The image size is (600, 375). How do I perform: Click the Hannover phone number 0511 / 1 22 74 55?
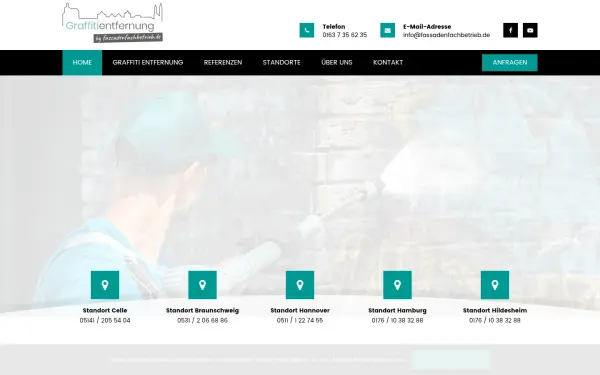pos(300,320)
